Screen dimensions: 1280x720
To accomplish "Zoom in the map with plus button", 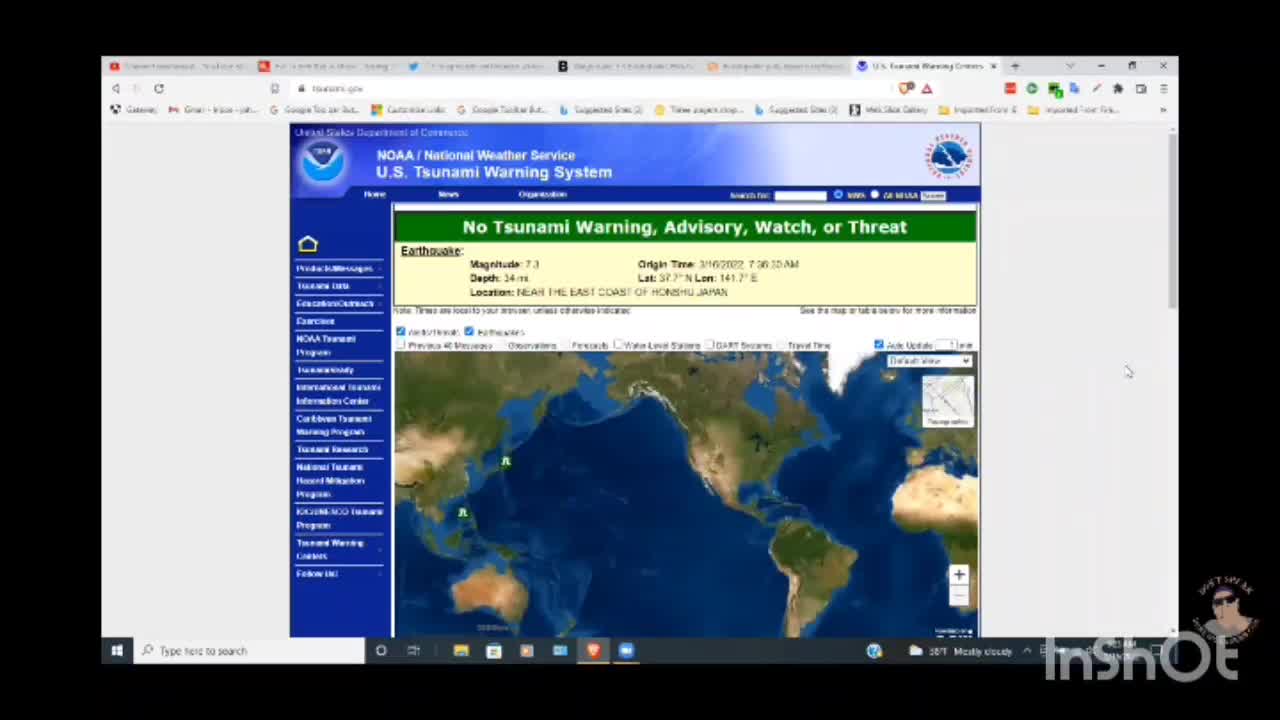I will tap(958, 574).
